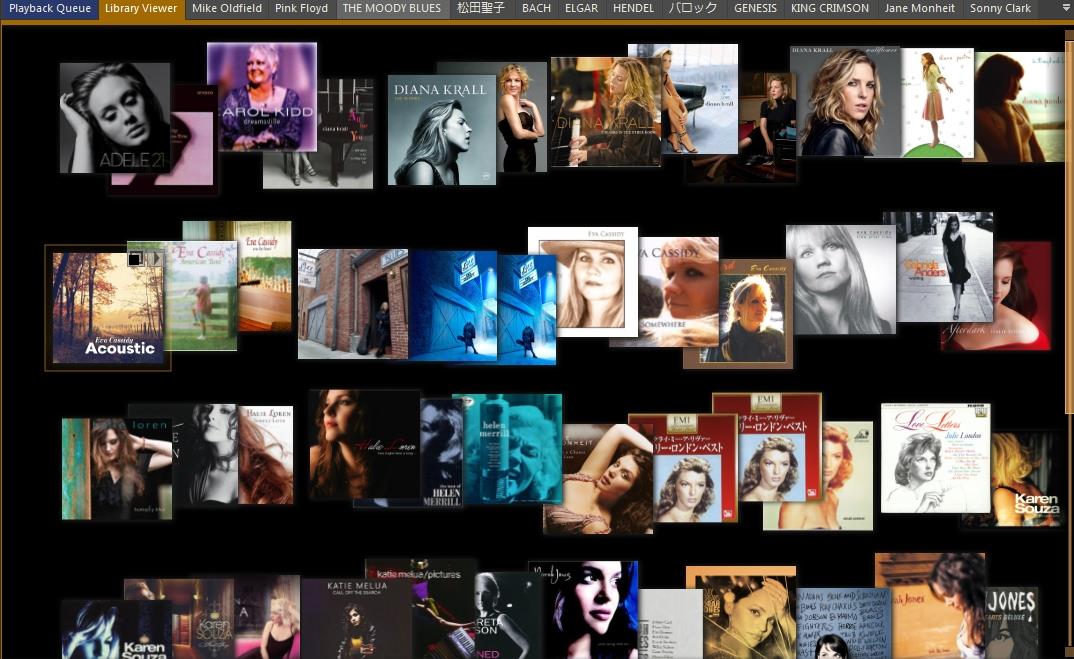Image resolution: width=1074 pixels, height=659 pixels.
Task: Open the 松田聖子 tab
Action: click(481, 9)
